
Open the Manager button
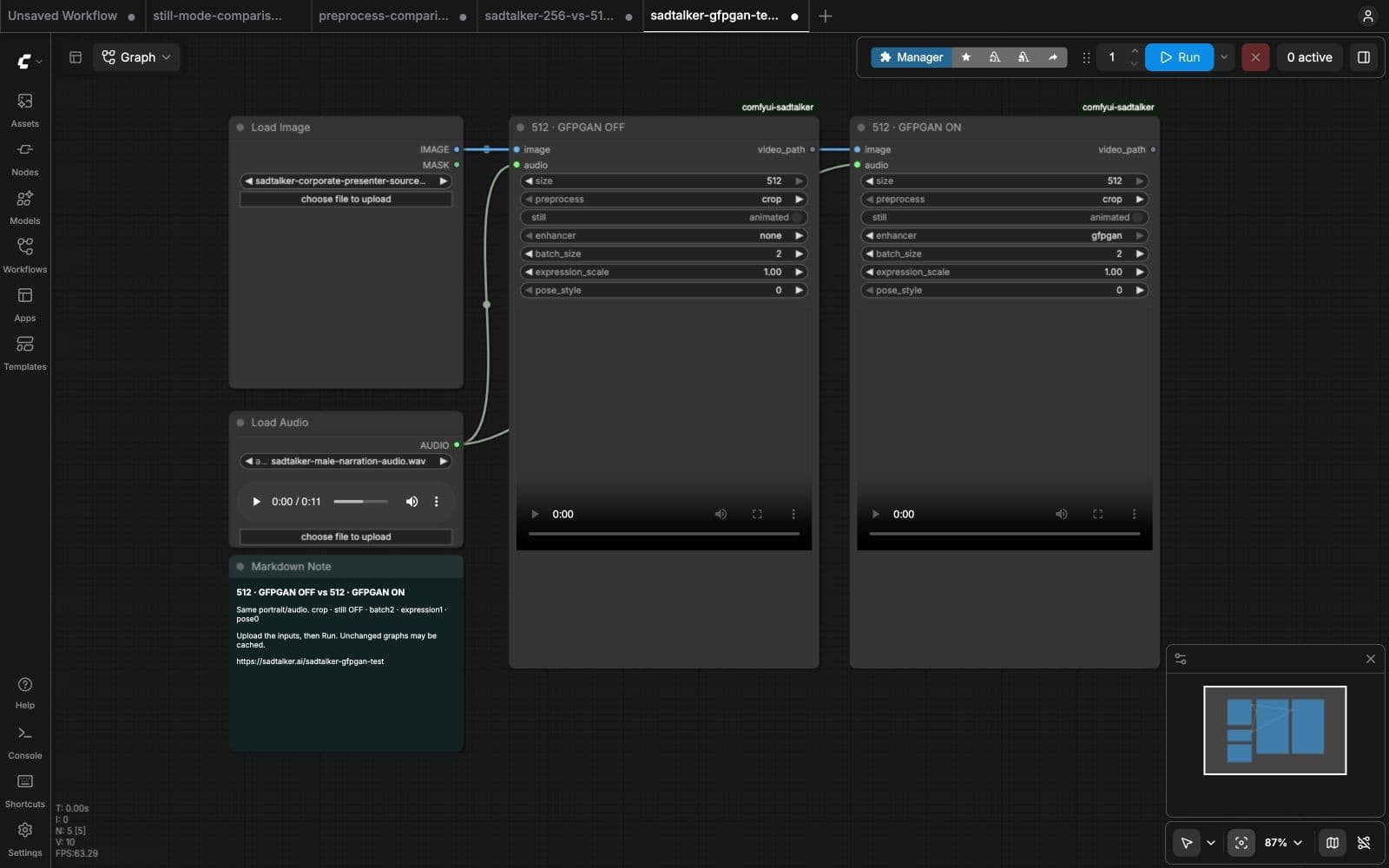911,57
